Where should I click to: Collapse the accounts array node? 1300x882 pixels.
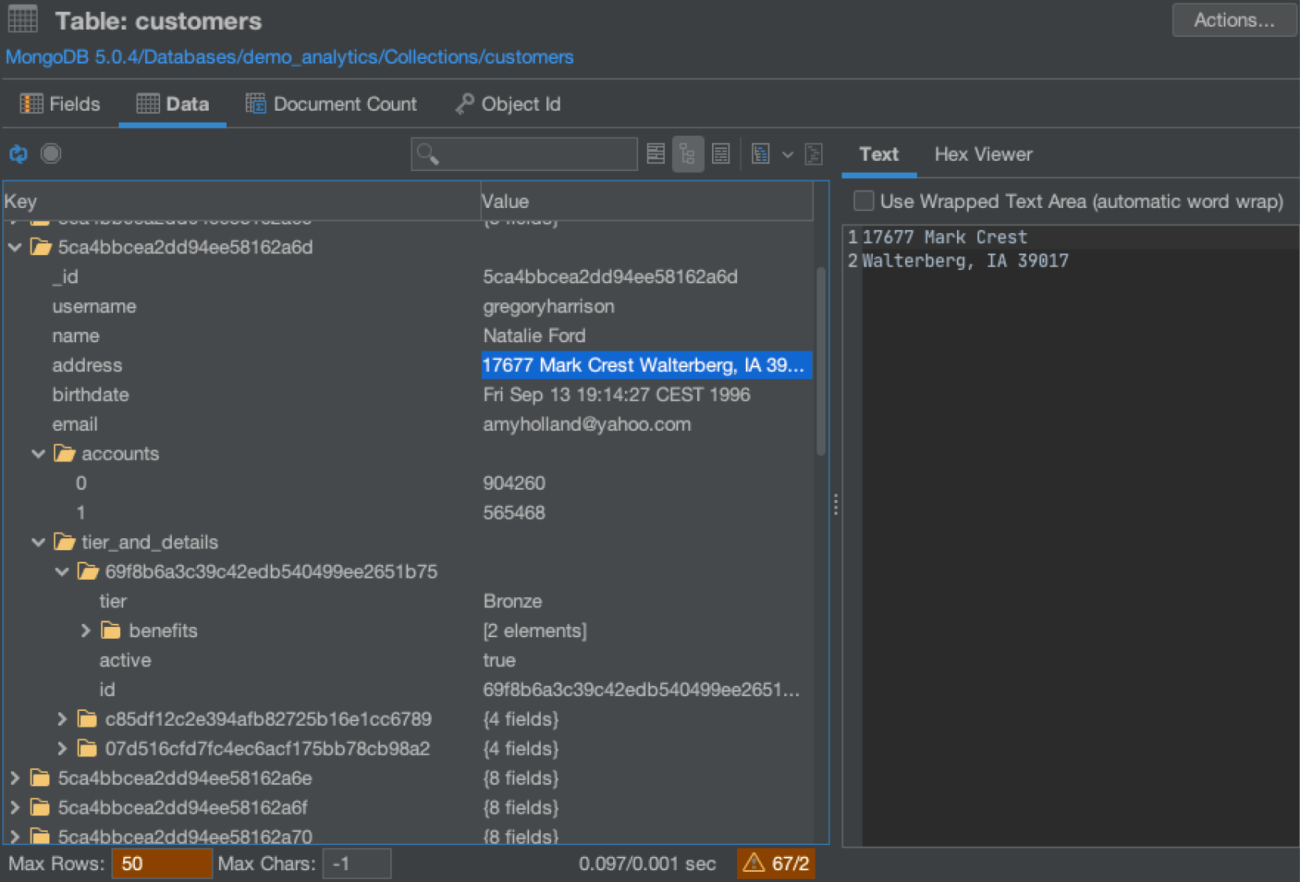click(x=38, y=453)
